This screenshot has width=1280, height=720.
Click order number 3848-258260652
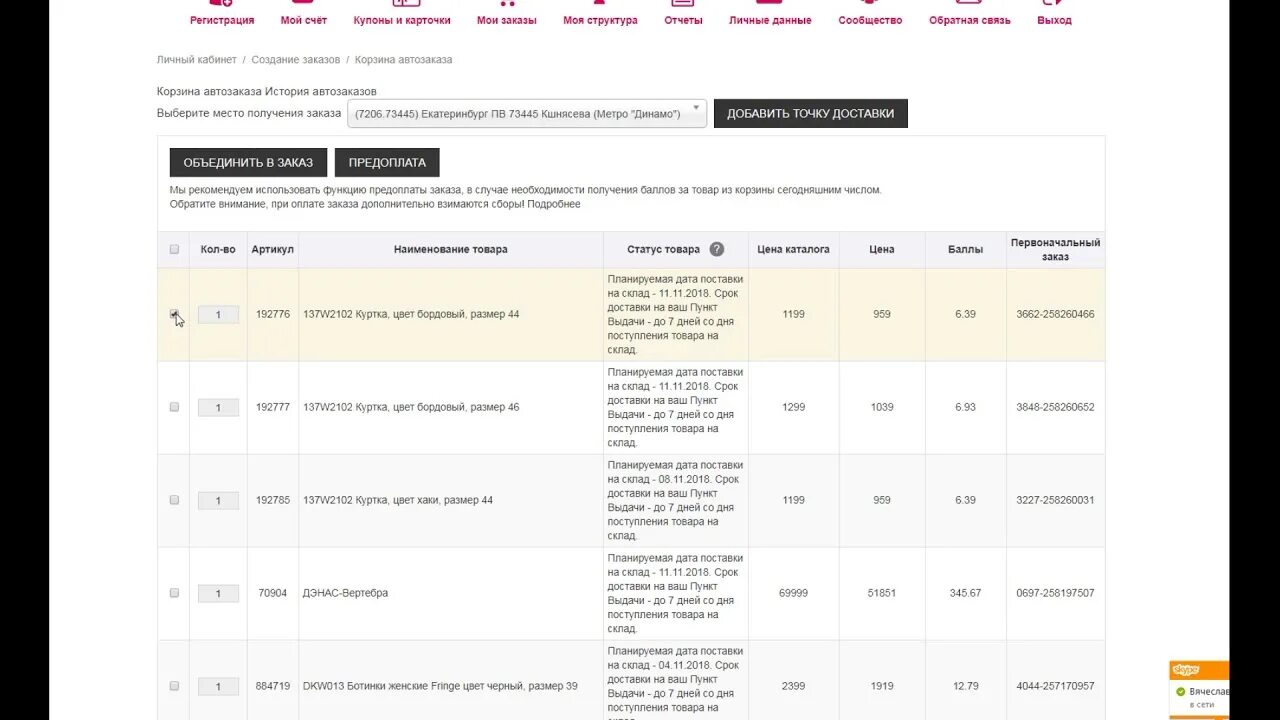(1055, 407)
